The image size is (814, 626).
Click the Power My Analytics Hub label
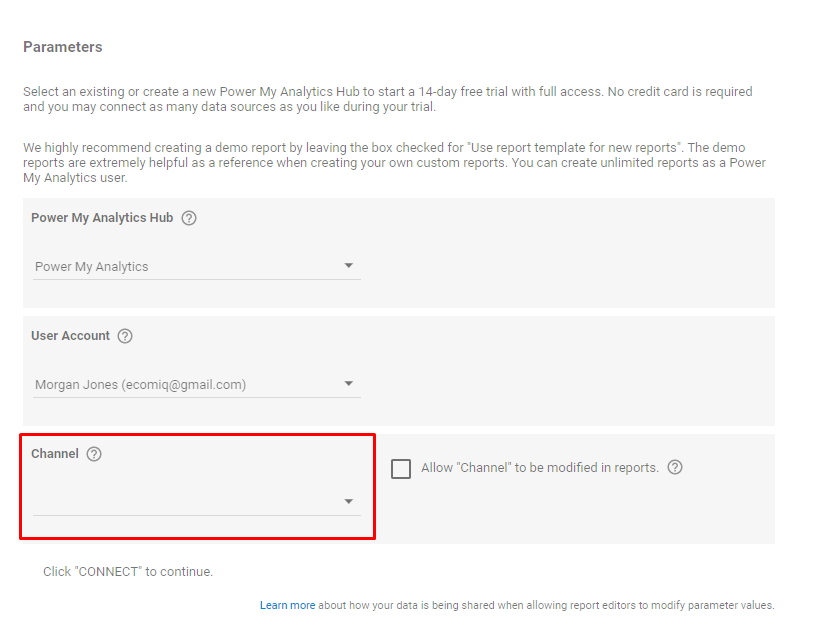click(102, 218)
